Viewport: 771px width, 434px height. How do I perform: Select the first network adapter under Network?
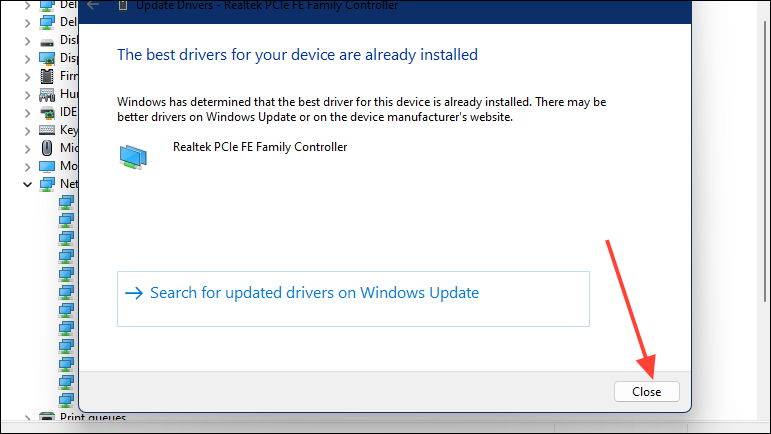66,202
